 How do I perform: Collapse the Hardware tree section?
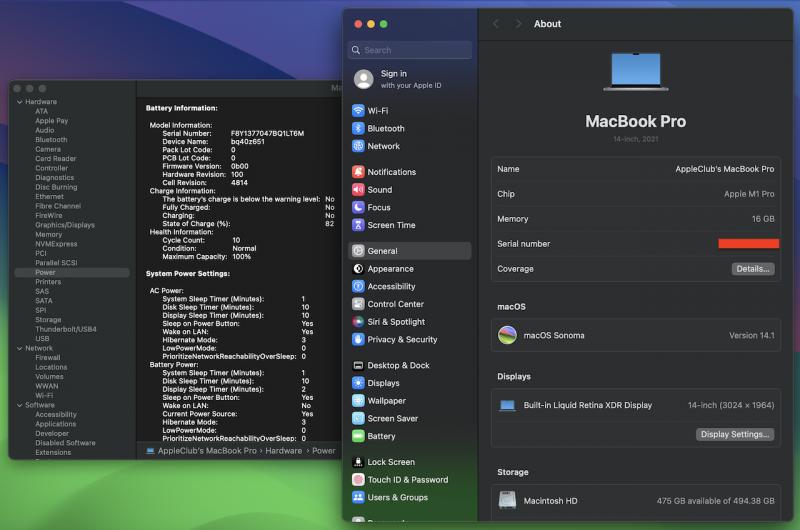[19, 102]
